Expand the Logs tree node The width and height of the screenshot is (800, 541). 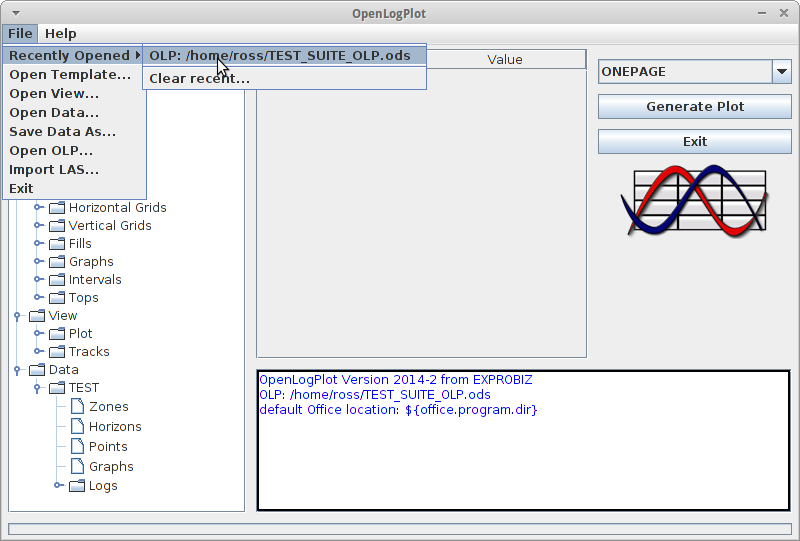click(58, 485)
